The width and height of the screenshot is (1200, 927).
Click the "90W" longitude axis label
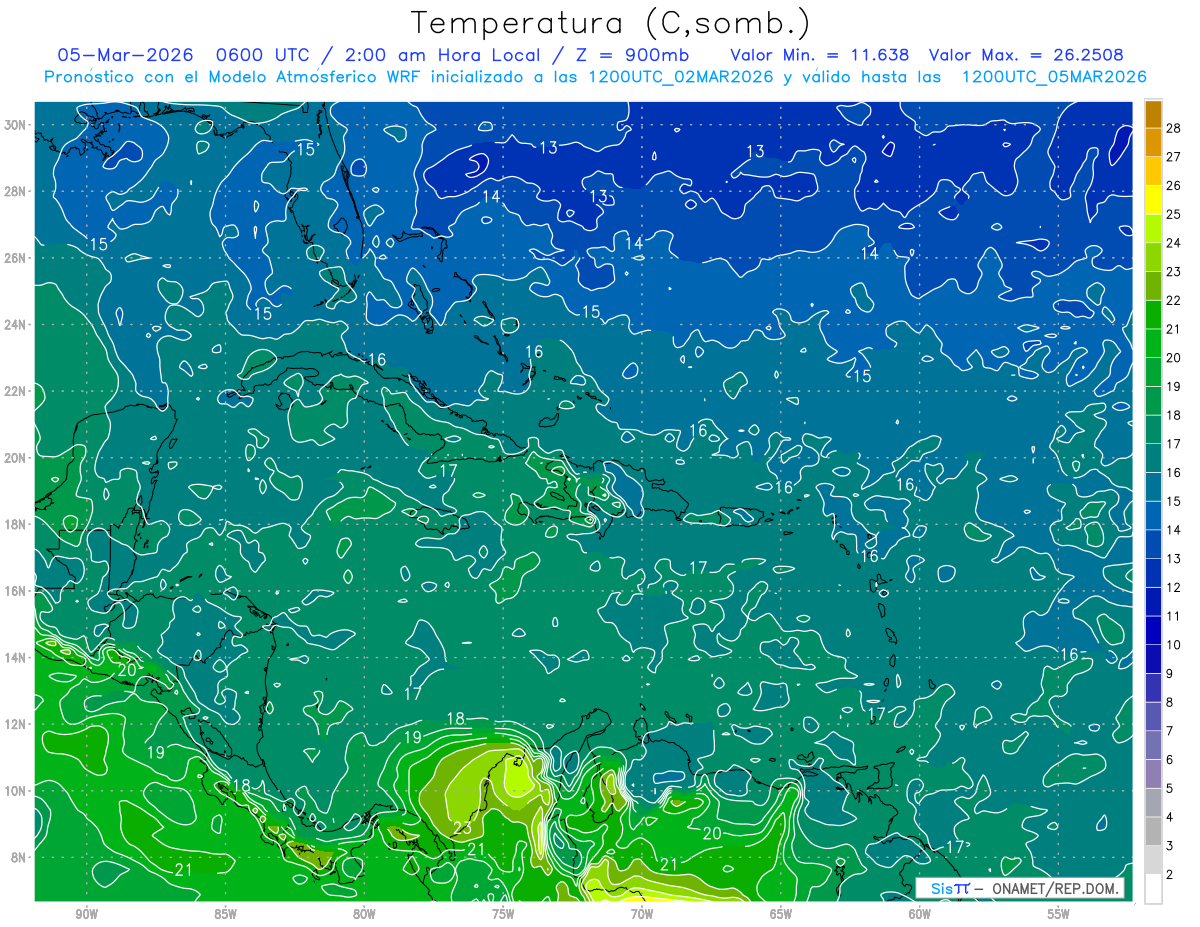(87, 914)
